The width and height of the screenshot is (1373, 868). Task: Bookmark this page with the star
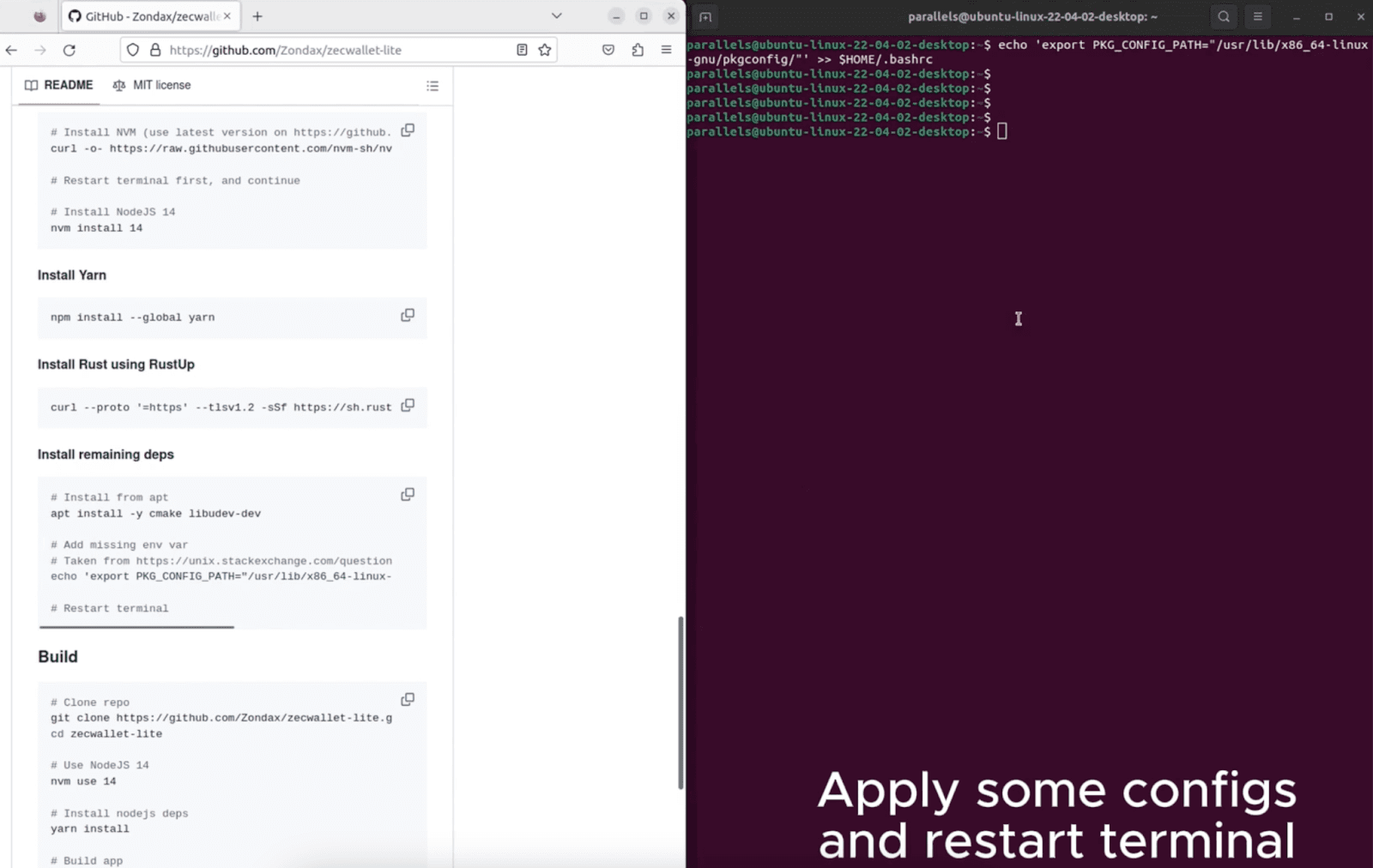pyautogui.click(x=545, y=50)
